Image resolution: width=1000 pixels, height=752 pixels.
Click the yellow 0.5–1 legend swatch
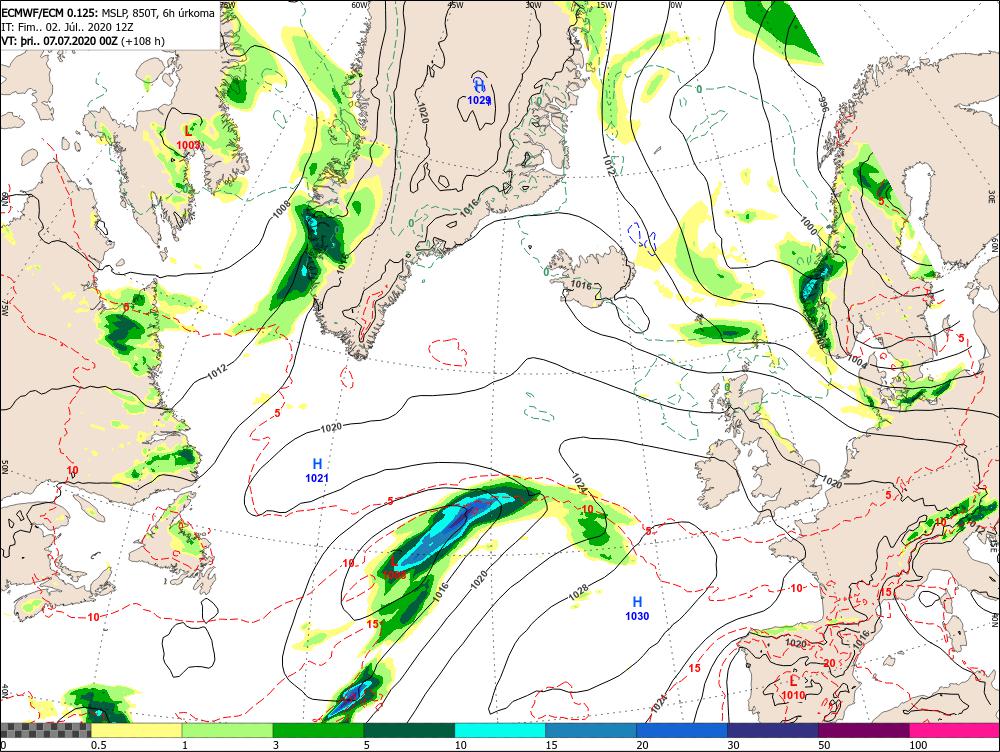coord(136,730)
